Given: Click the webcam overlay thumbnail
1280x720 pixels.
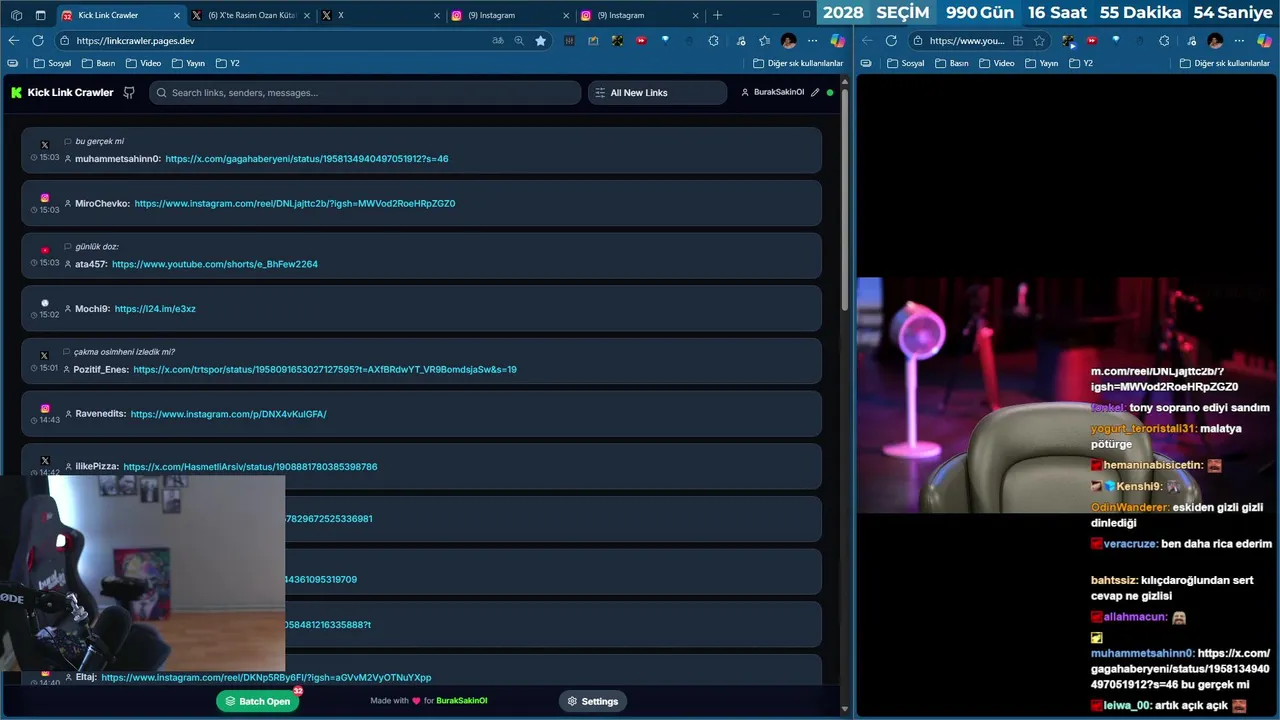Looking at the screenshot, I should [142, 574].
